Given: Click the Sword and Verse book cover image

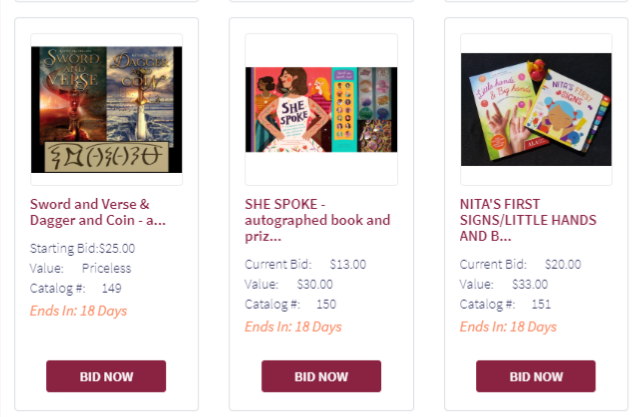Looking at the screenshot, I should (106, 109).
